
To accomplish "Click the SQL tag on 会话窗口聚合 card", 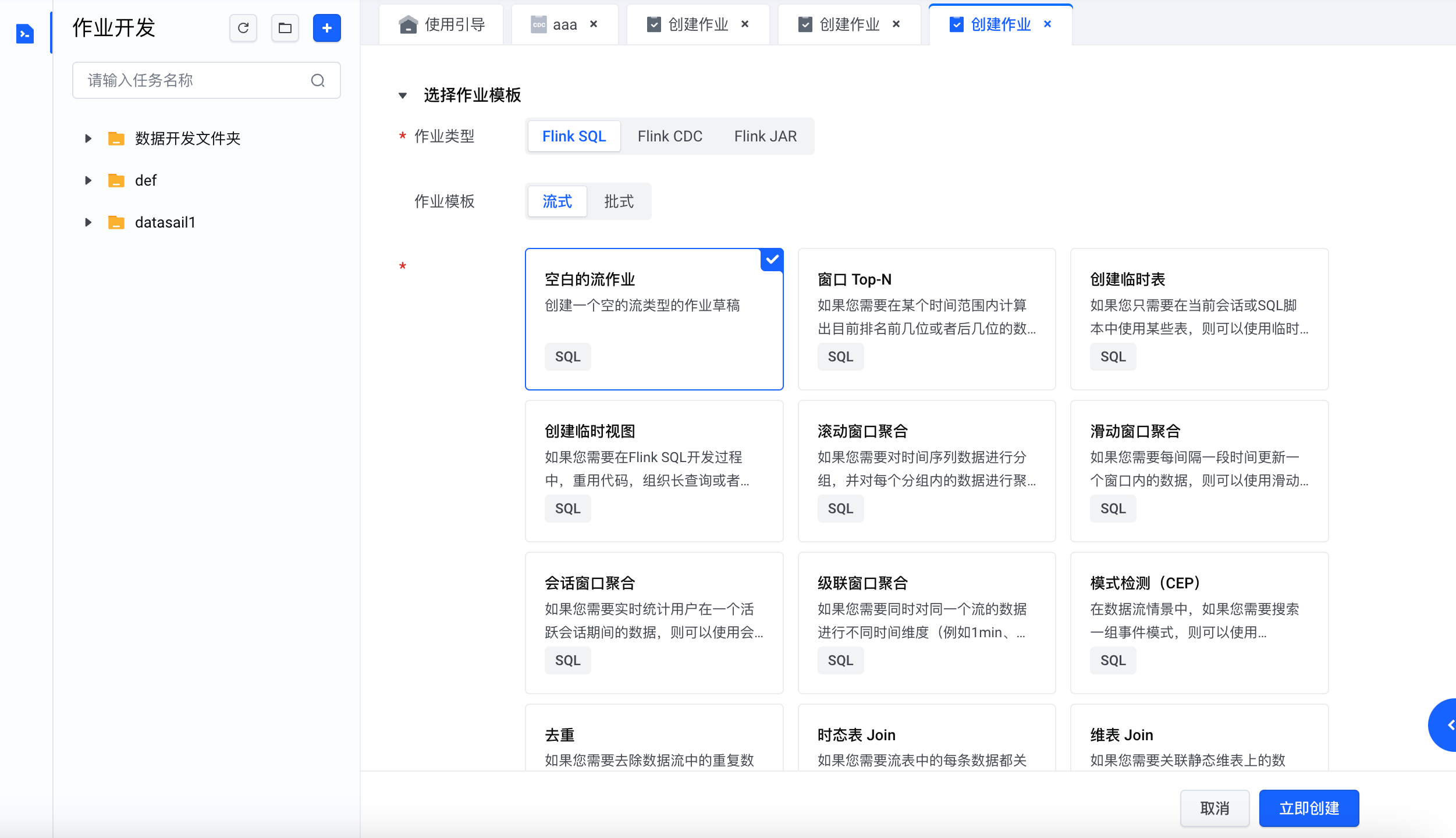I will coord(567,661).
